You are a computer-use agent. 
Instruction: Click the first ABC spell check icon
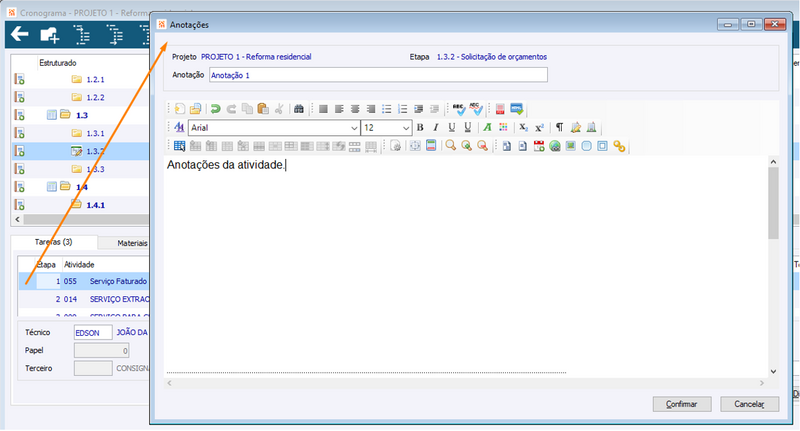[x=459, y=109]
